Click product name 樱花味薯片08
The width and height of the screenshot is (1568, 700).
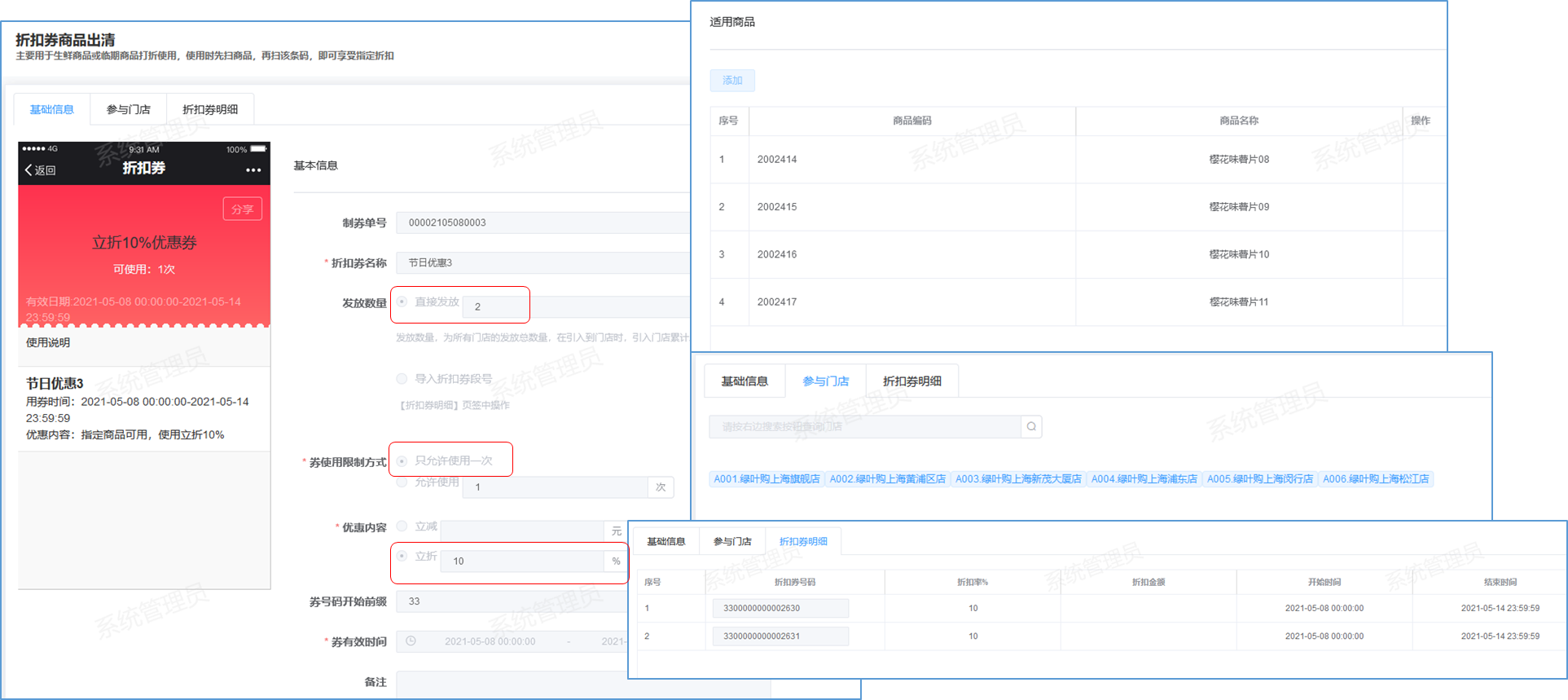1239,160
